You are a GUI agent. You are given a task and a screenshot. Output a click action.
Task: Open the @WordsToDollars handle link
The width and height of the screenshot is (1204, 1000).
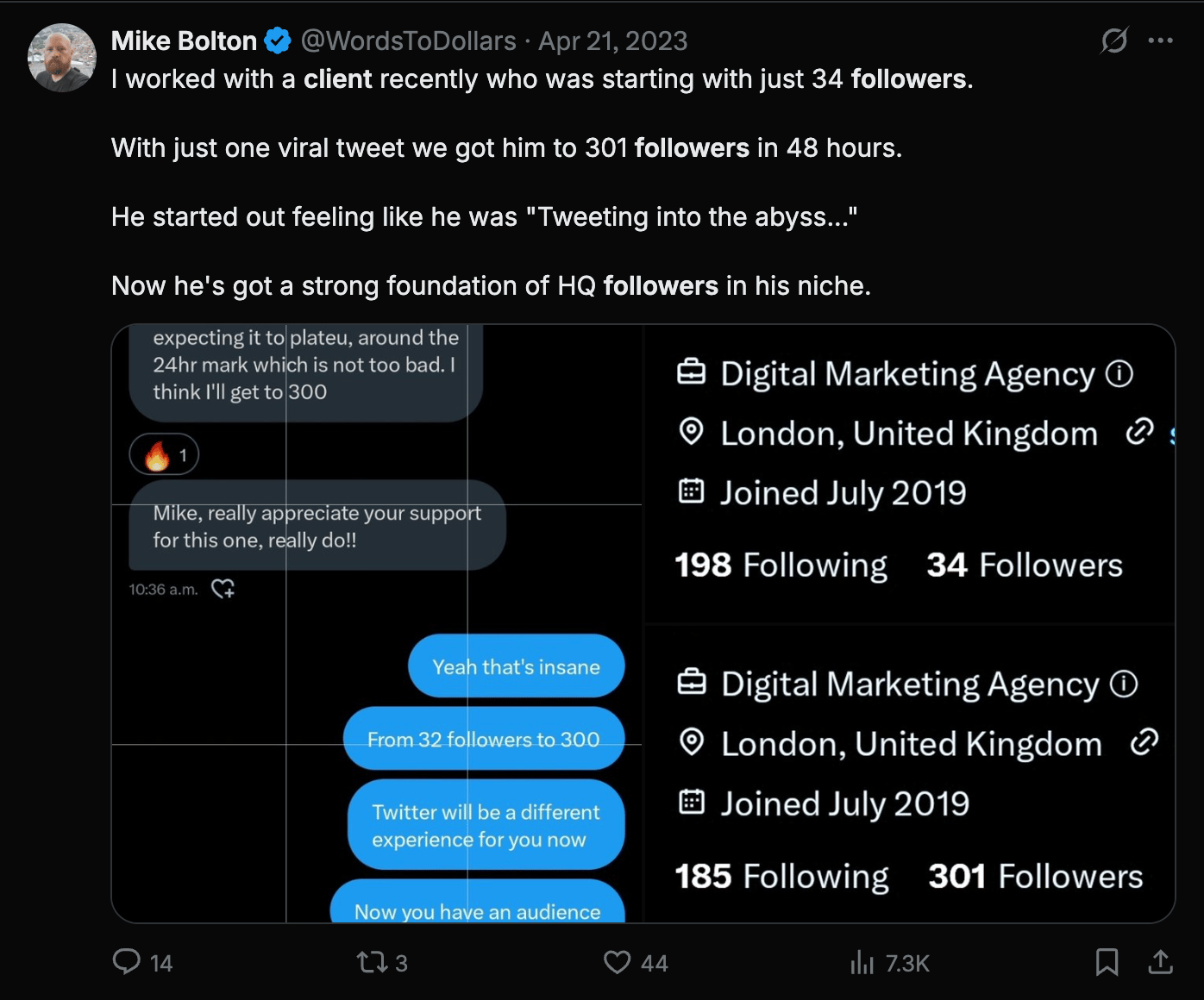point(408,41)
